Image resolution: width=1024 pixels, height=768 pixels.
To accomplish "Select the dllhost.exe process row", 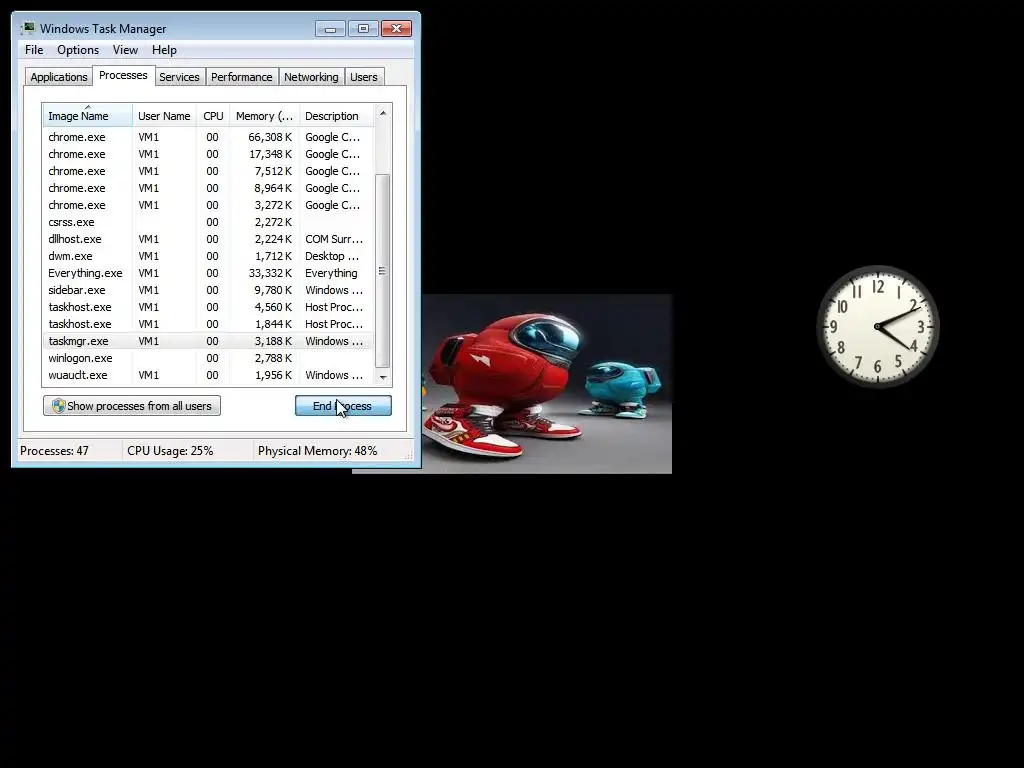I will click(x=208, y=239).
